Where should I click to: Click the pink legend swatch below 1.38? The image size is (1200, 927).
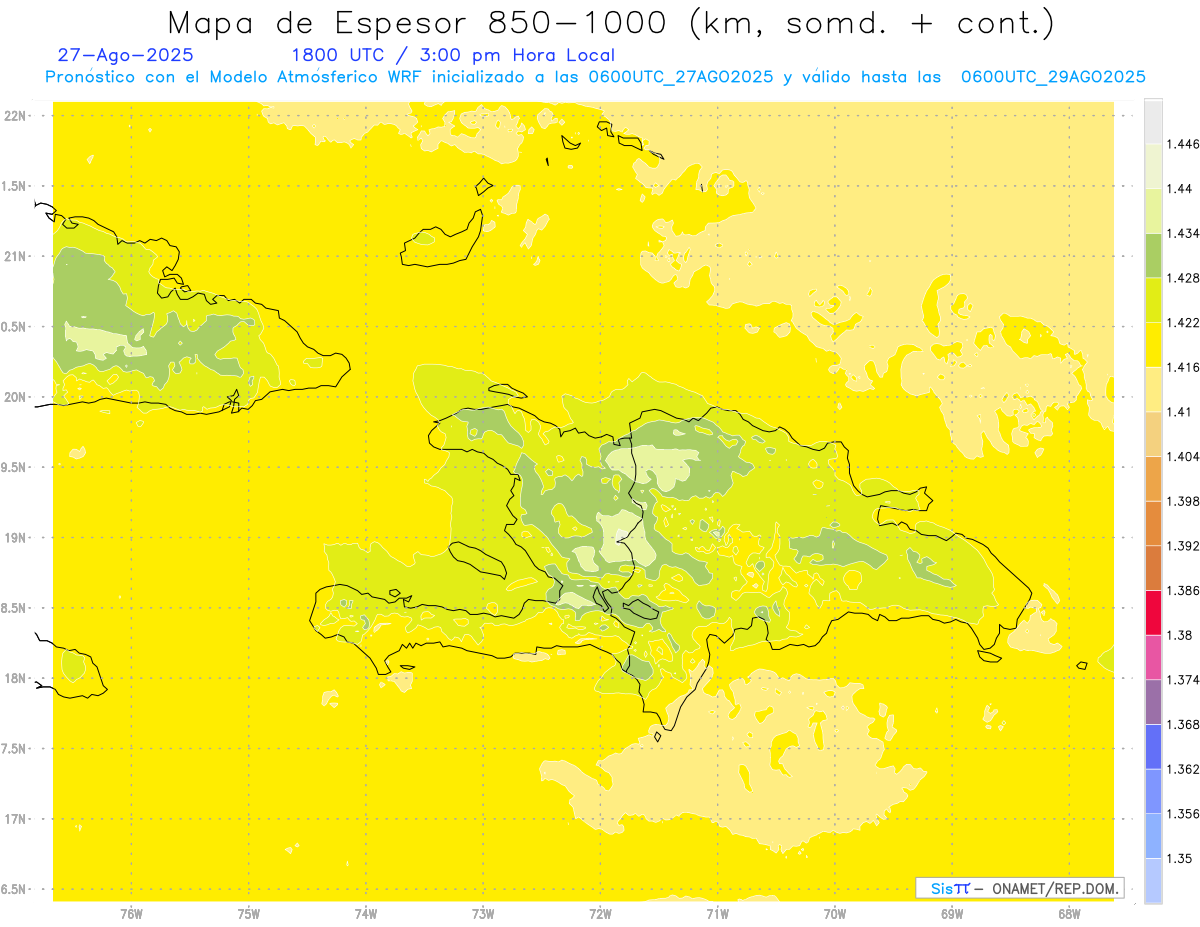click(x=1153, y=657)
